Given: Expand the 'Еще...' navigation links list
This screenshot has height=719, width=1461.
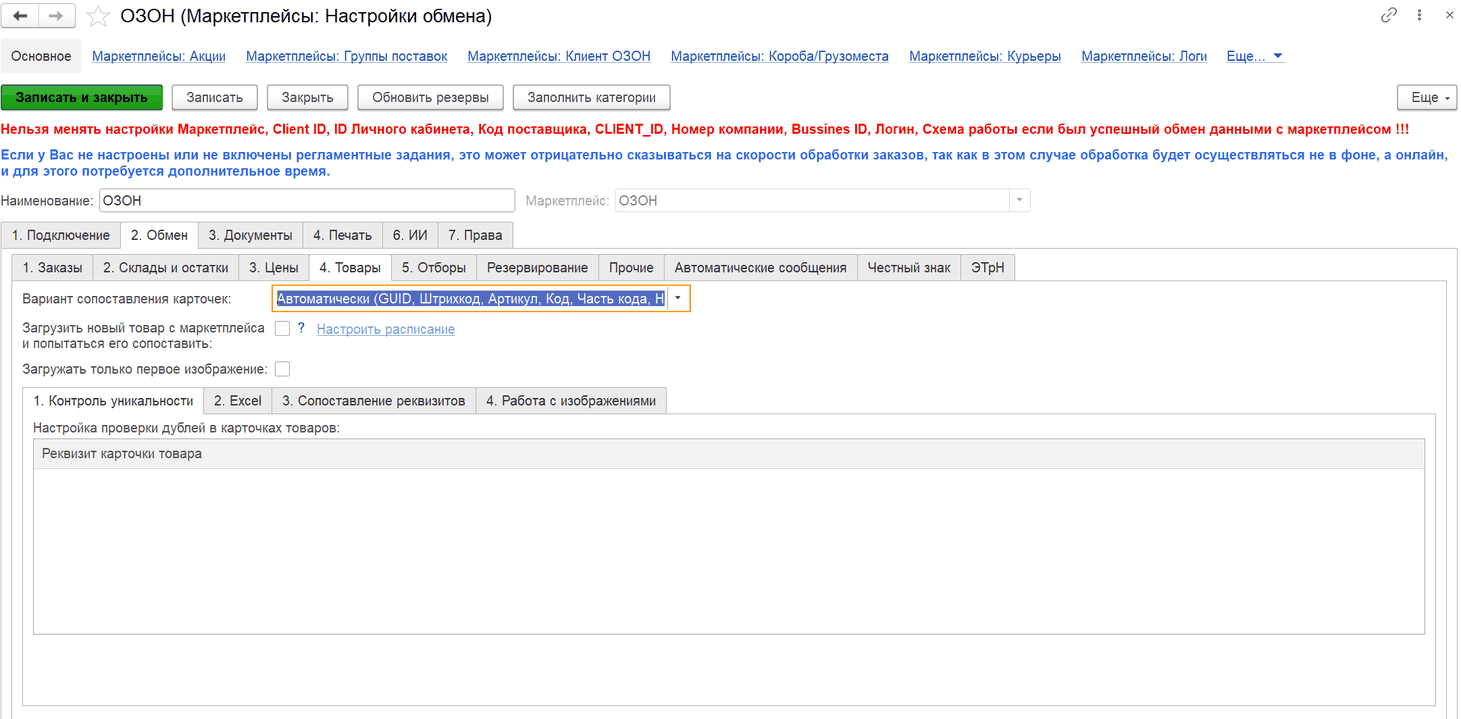Looking at the screenshot, I should (x=1255, y=56).
